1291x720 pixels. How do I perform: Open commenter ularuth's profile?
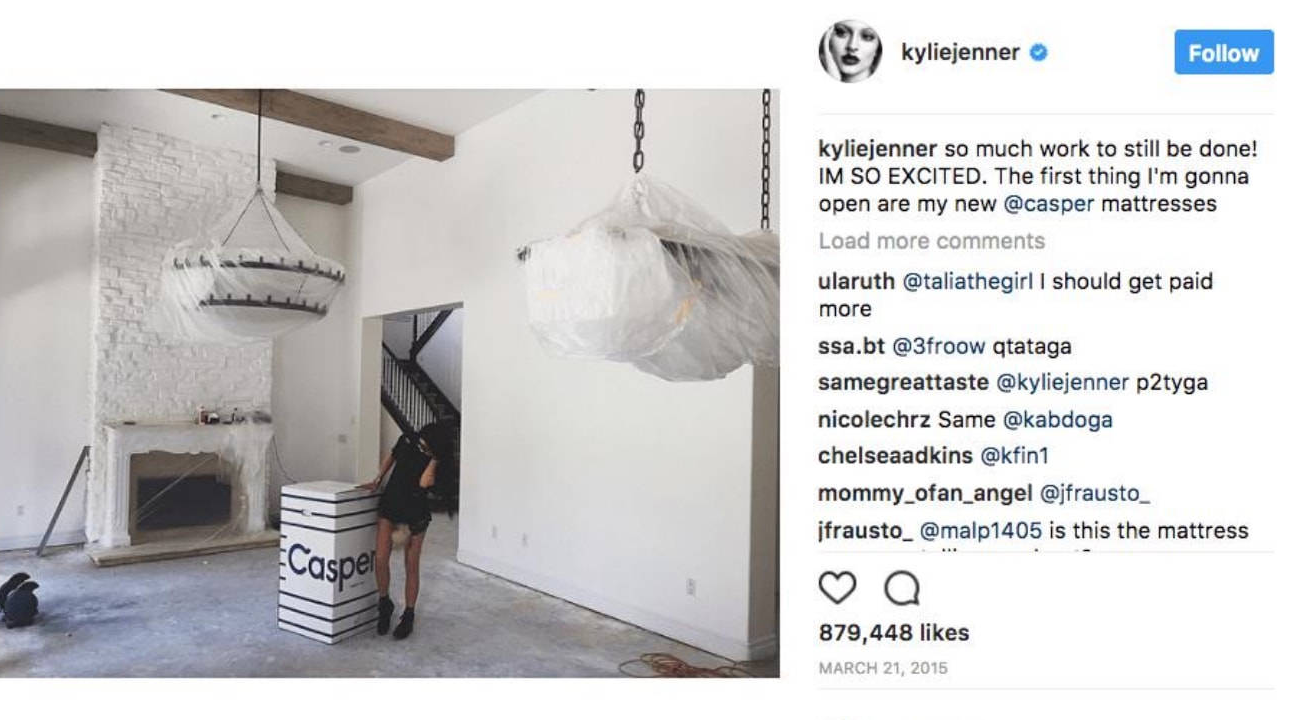point(857,282)
